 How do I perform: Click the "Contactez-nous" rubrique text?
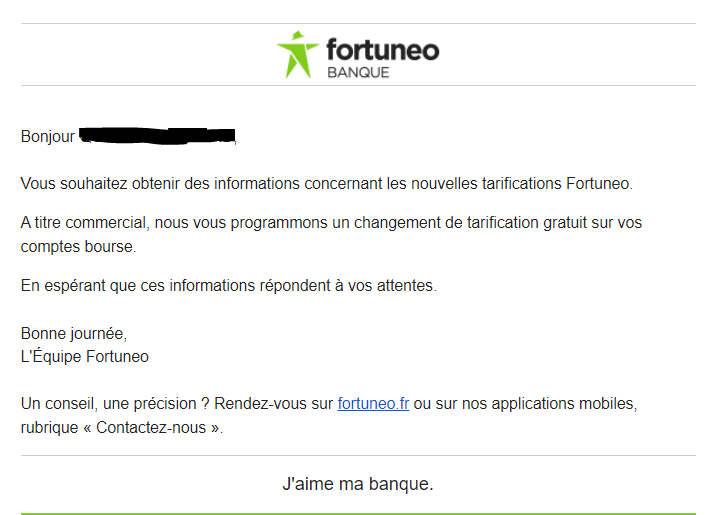point(151,427)
